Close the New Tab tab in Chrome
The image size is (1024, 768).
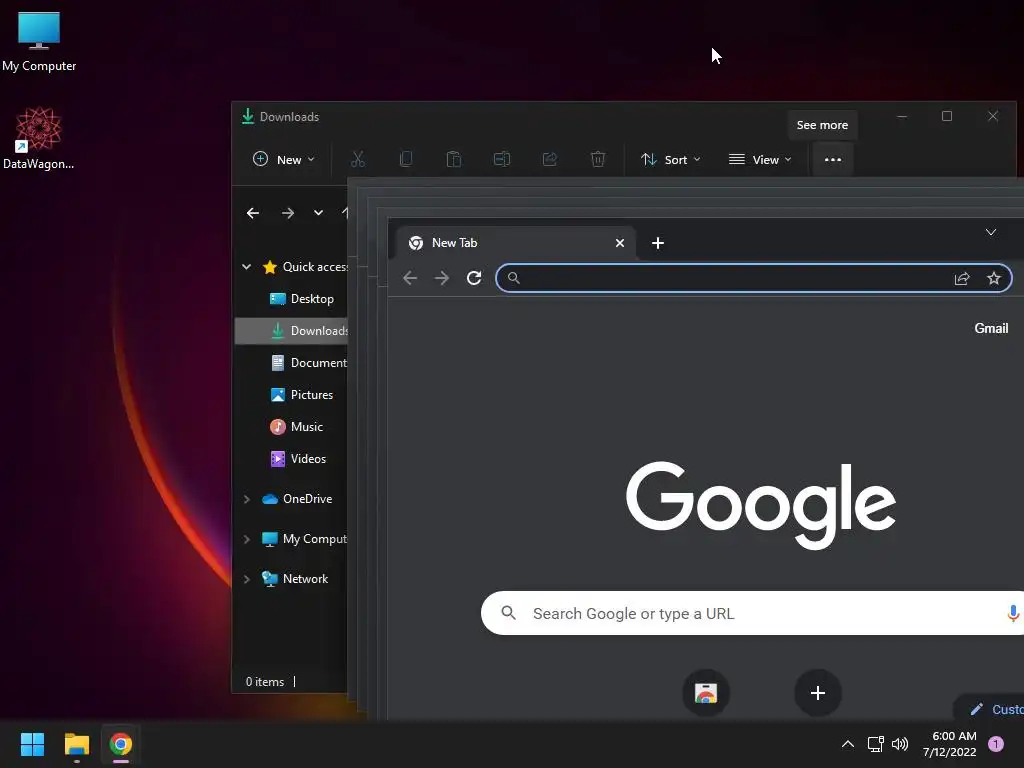620,243
